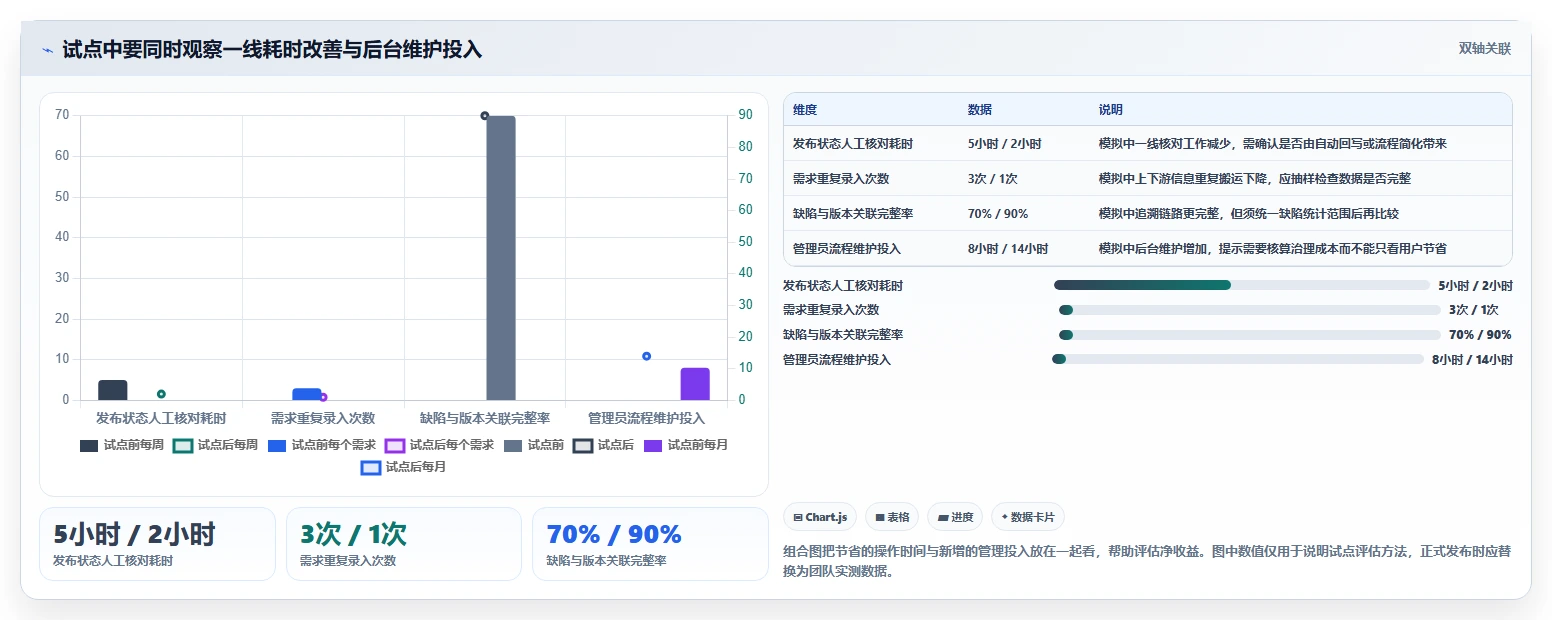Click progress list label 管理员流程维护投入

point(837,360)
